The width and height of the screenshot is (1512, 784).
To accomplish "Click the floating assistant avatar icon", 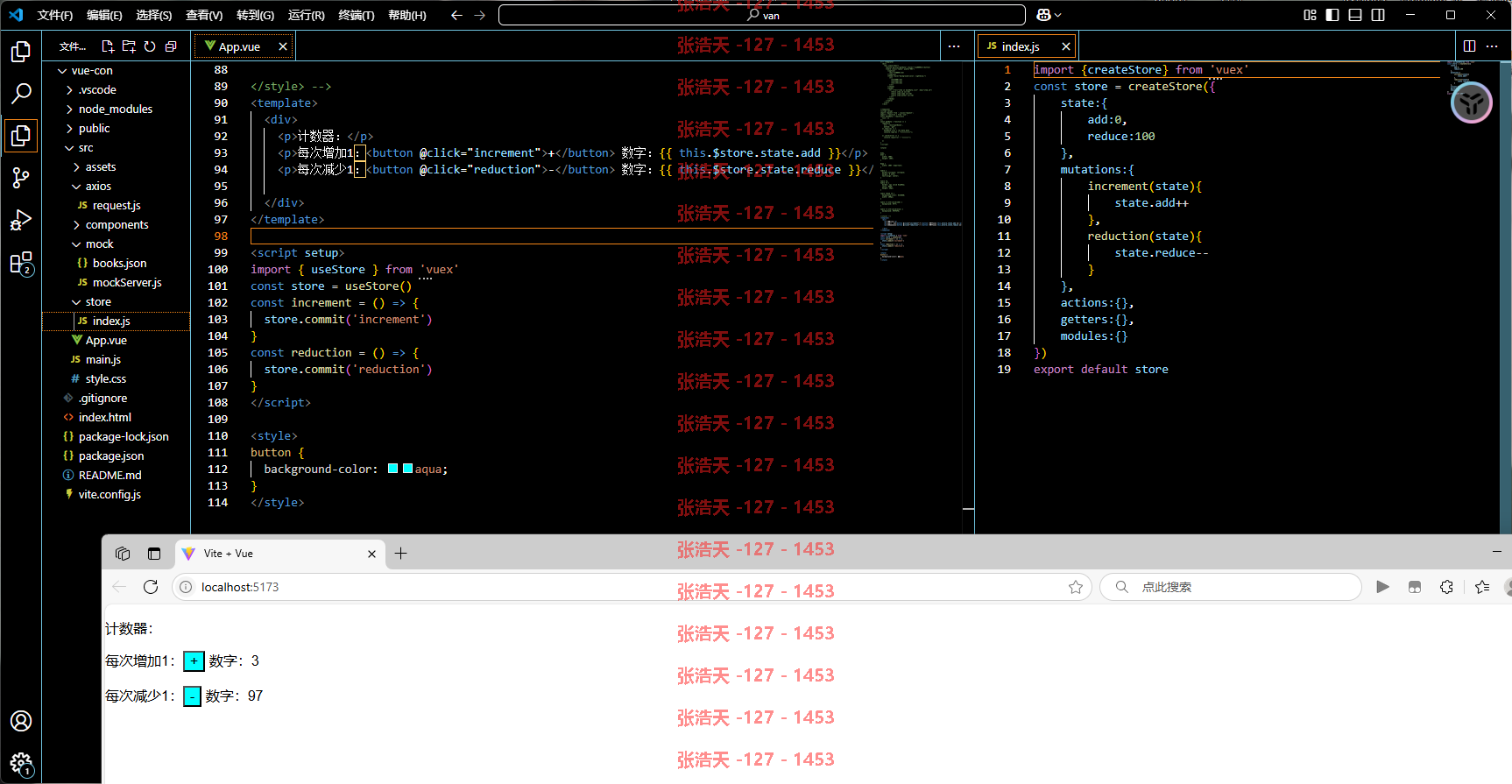I will [1472, 103].
